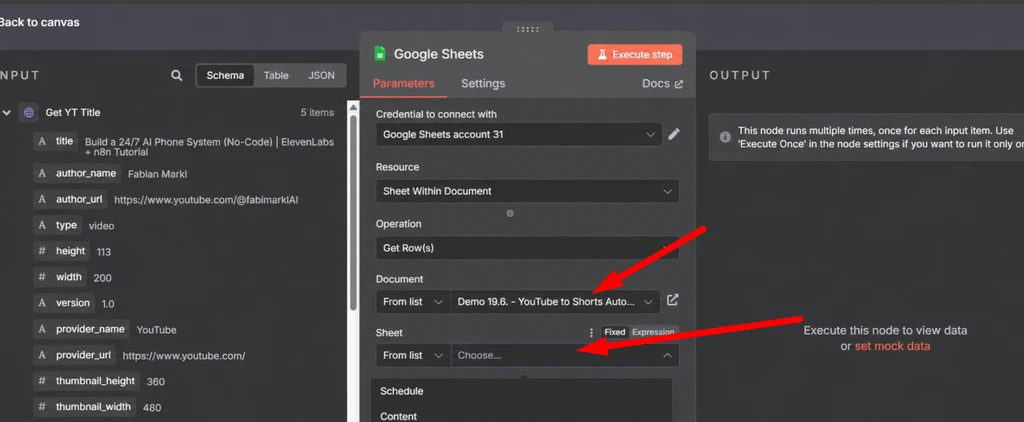Click the search icon in the Input panel
This screenshot has width=1024, height=422.
(176, 76)
